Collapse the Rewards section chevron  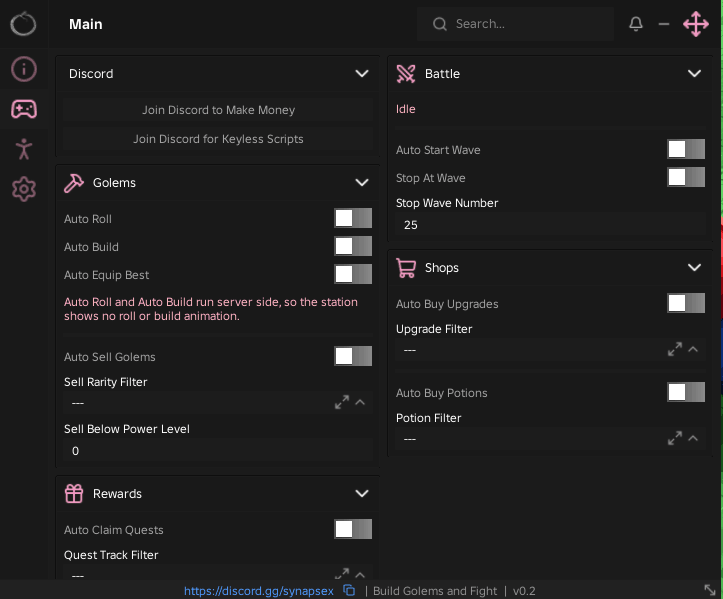click(362, 493)
